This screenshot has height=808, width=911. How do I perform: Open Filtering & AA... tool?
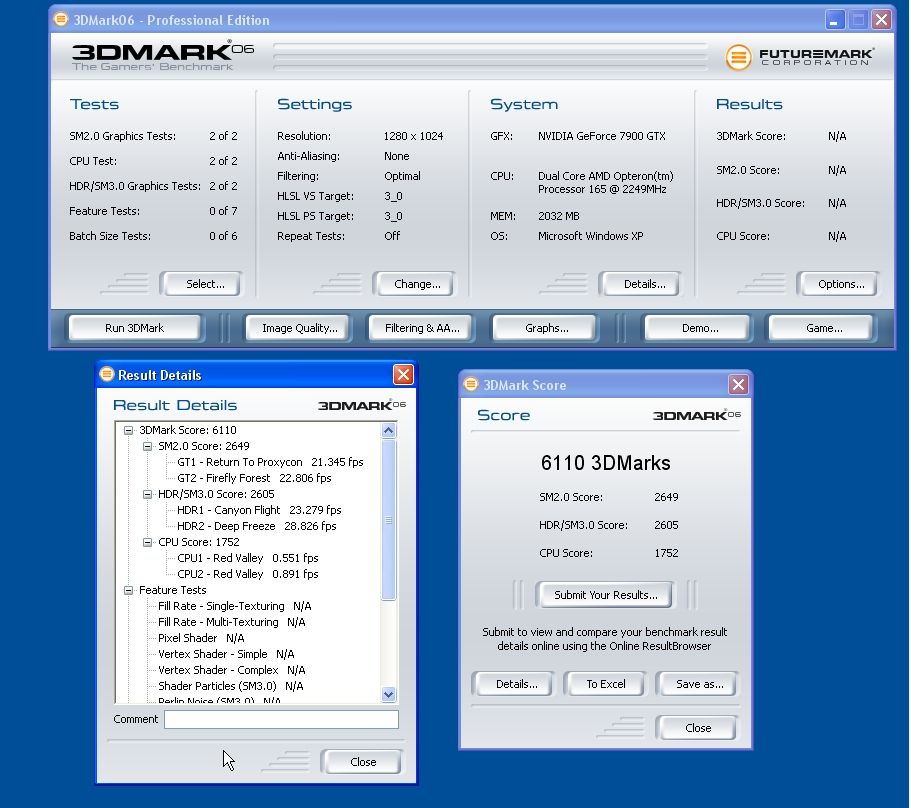click(x=422, y=328)
